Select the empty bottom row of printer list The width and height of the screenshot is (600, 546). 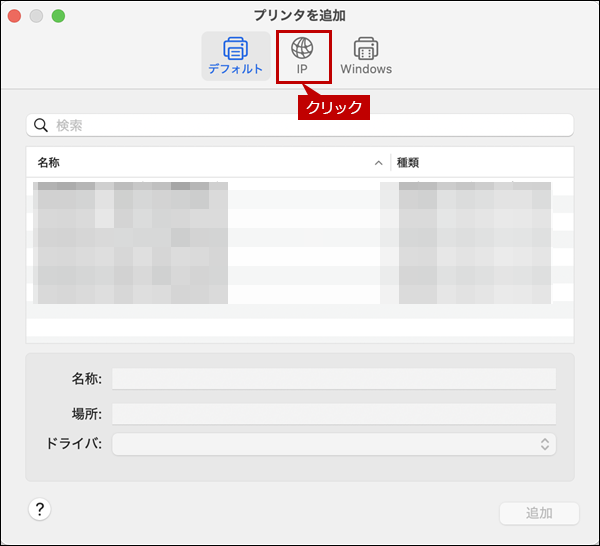(x=300, y=330)
